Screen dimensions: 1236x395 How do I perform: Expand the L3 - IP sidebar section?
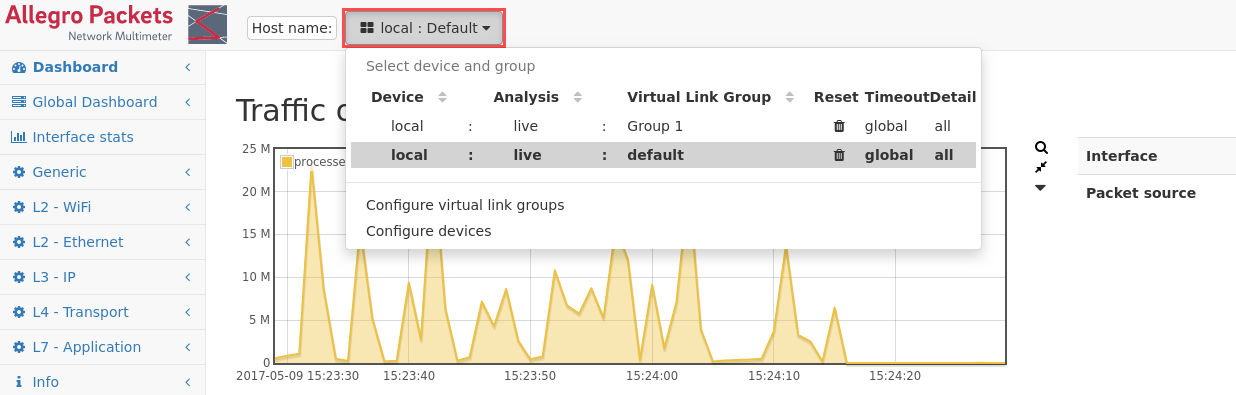102,277
